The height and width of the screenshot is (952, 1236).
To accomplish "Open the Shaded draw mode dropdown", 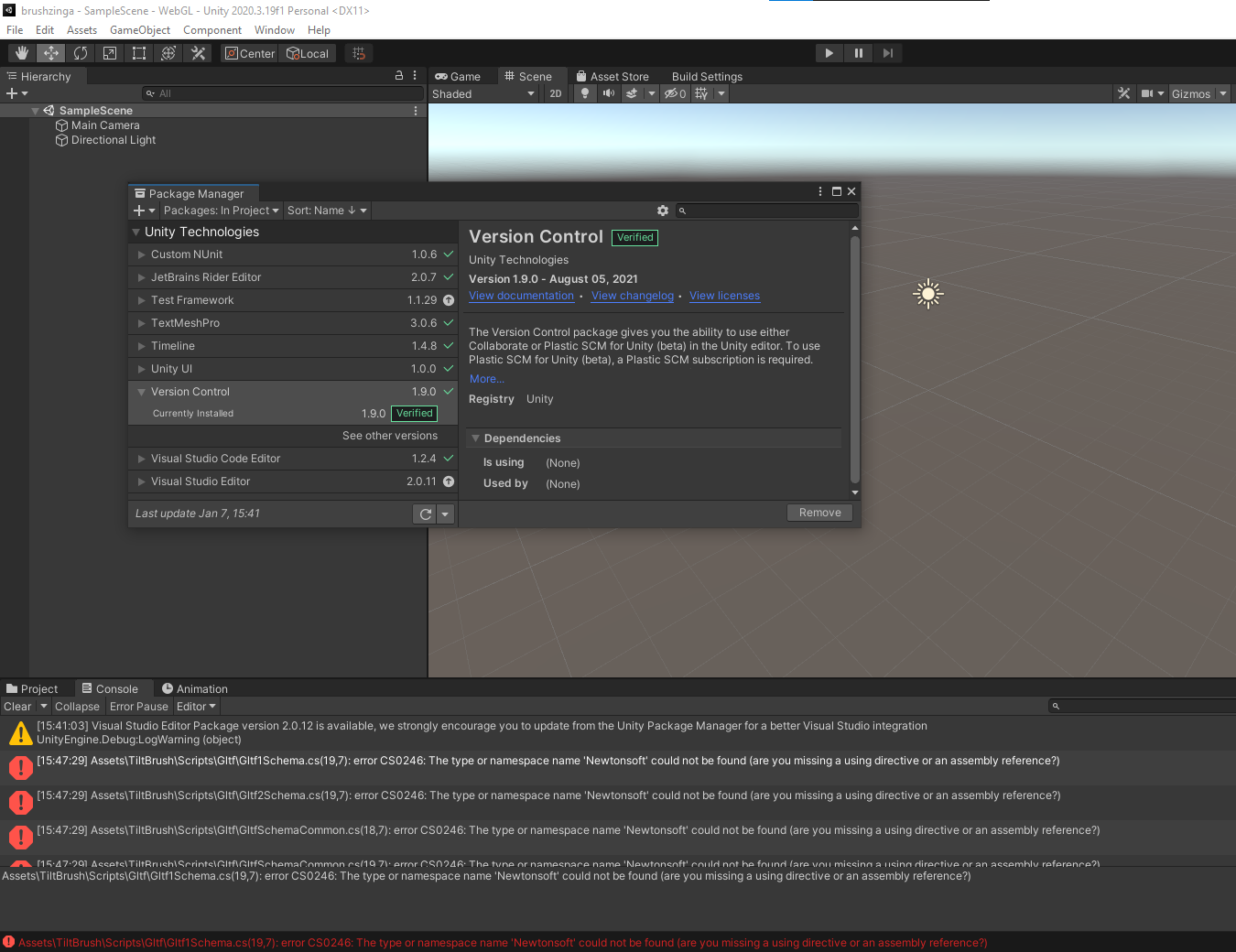I will pos(483,93).
